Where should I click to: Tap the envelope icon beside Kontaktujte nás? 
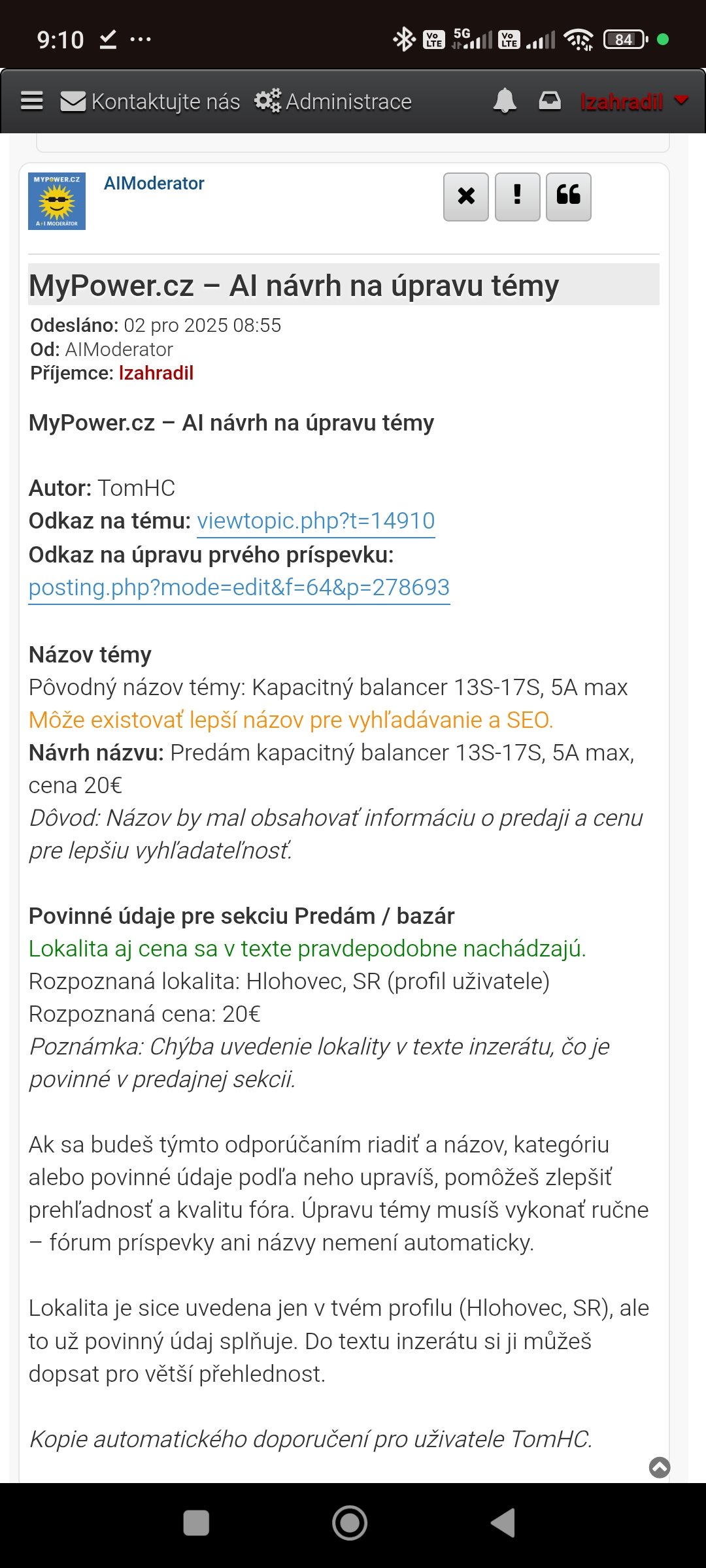coord(73,101)
